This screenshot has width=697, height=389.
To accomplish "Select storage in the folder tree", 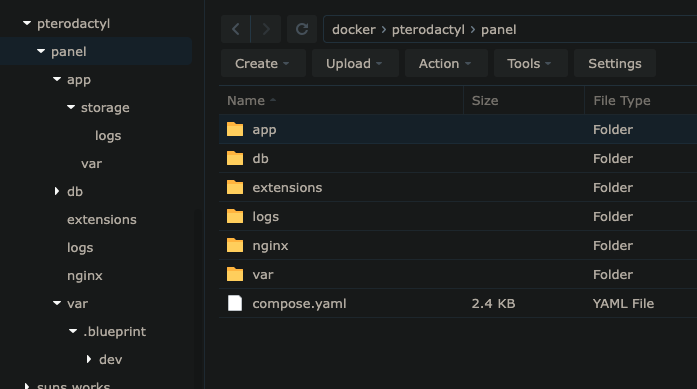I will [105, 108].
